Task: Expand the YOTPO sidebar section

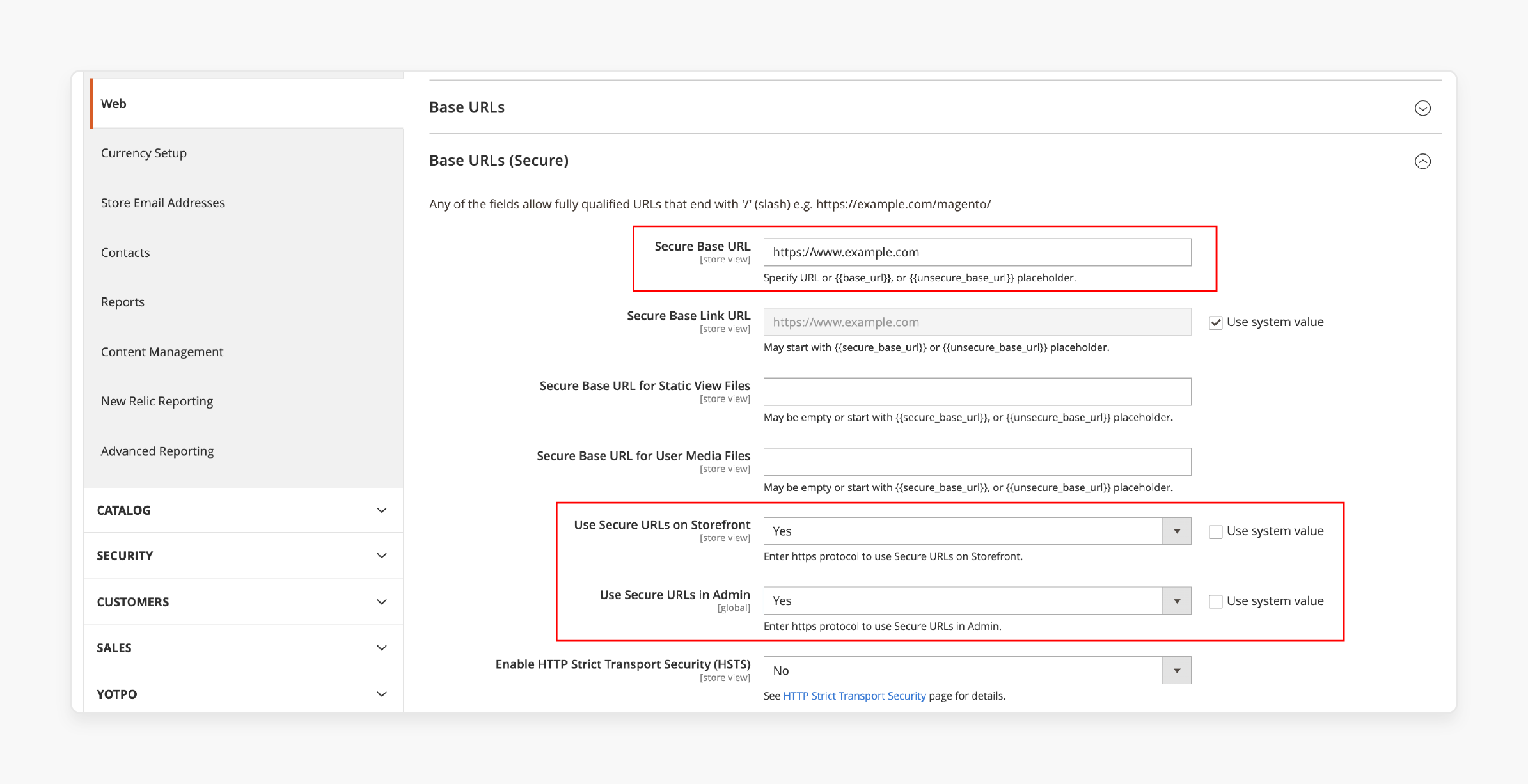Action: point(243,694)
